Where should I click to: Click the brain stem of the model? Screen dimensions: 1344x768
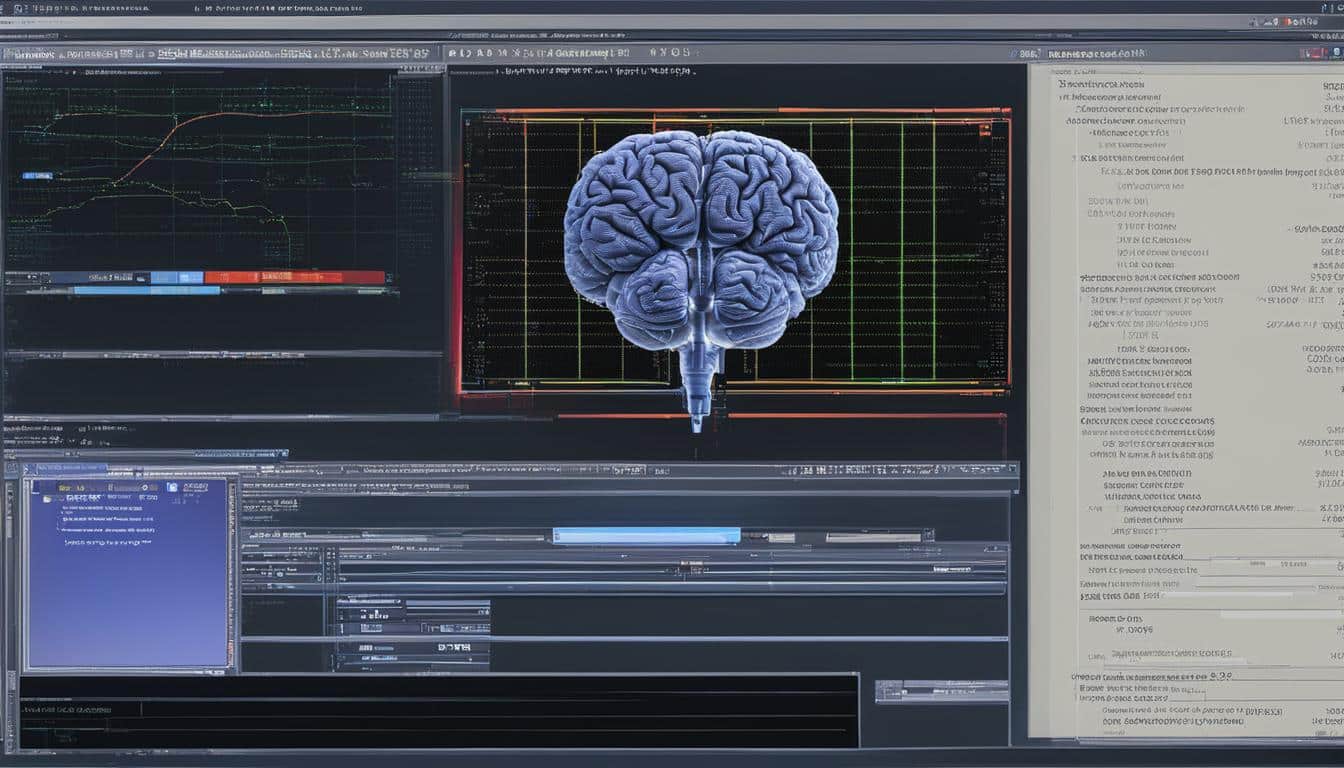tap(698, 385)
